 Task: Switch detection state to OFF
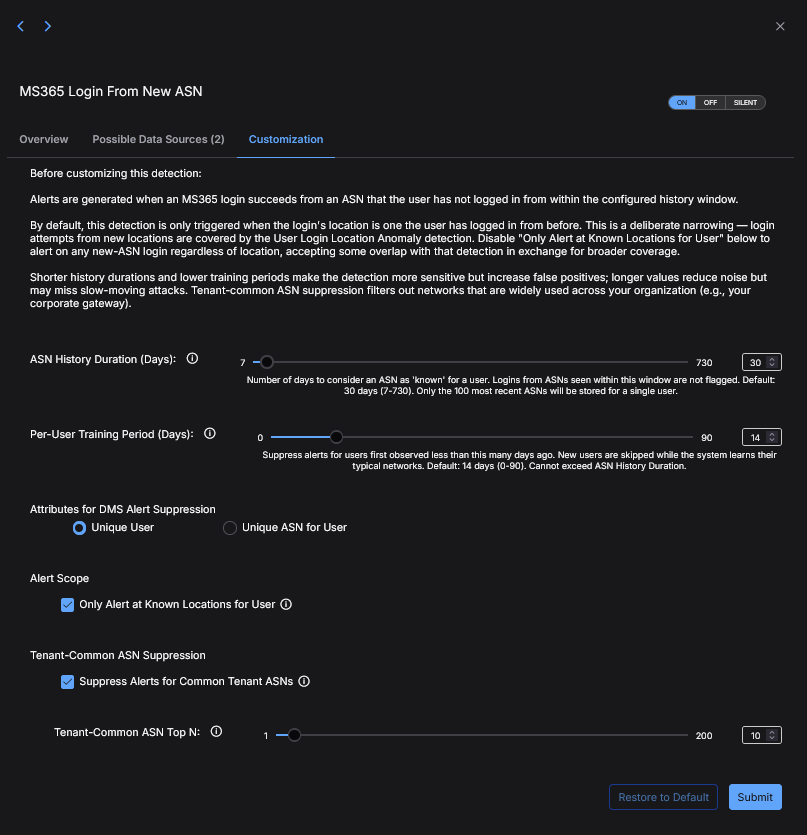tap(710, 103)
